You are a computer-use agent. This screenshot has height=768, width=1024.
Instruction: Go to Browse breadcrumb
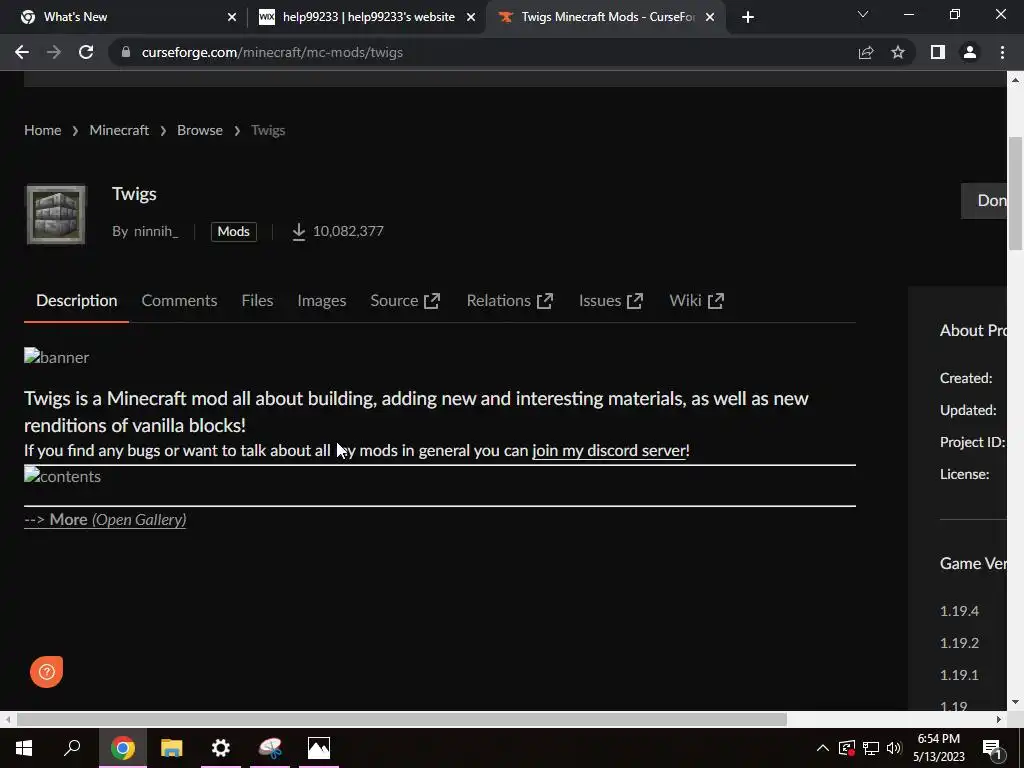200,130
